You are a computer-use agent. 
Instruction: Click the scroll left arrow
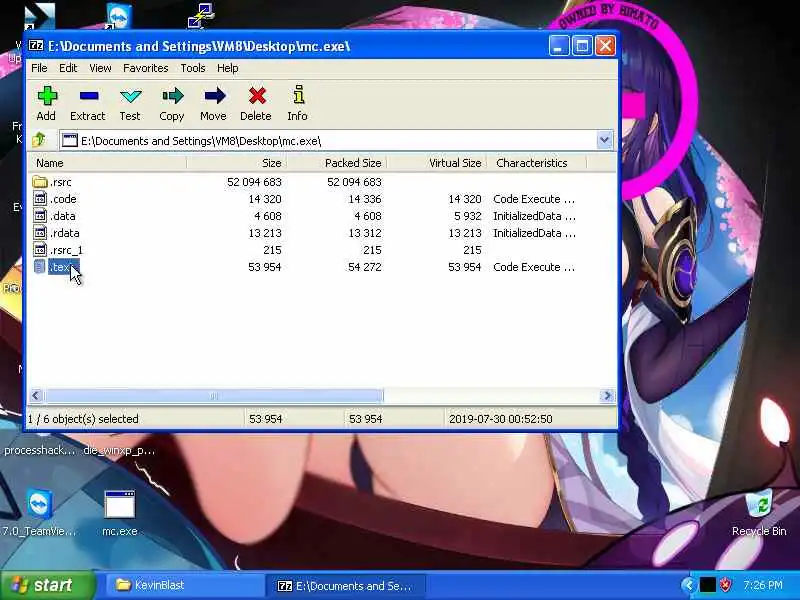(36, 395)
